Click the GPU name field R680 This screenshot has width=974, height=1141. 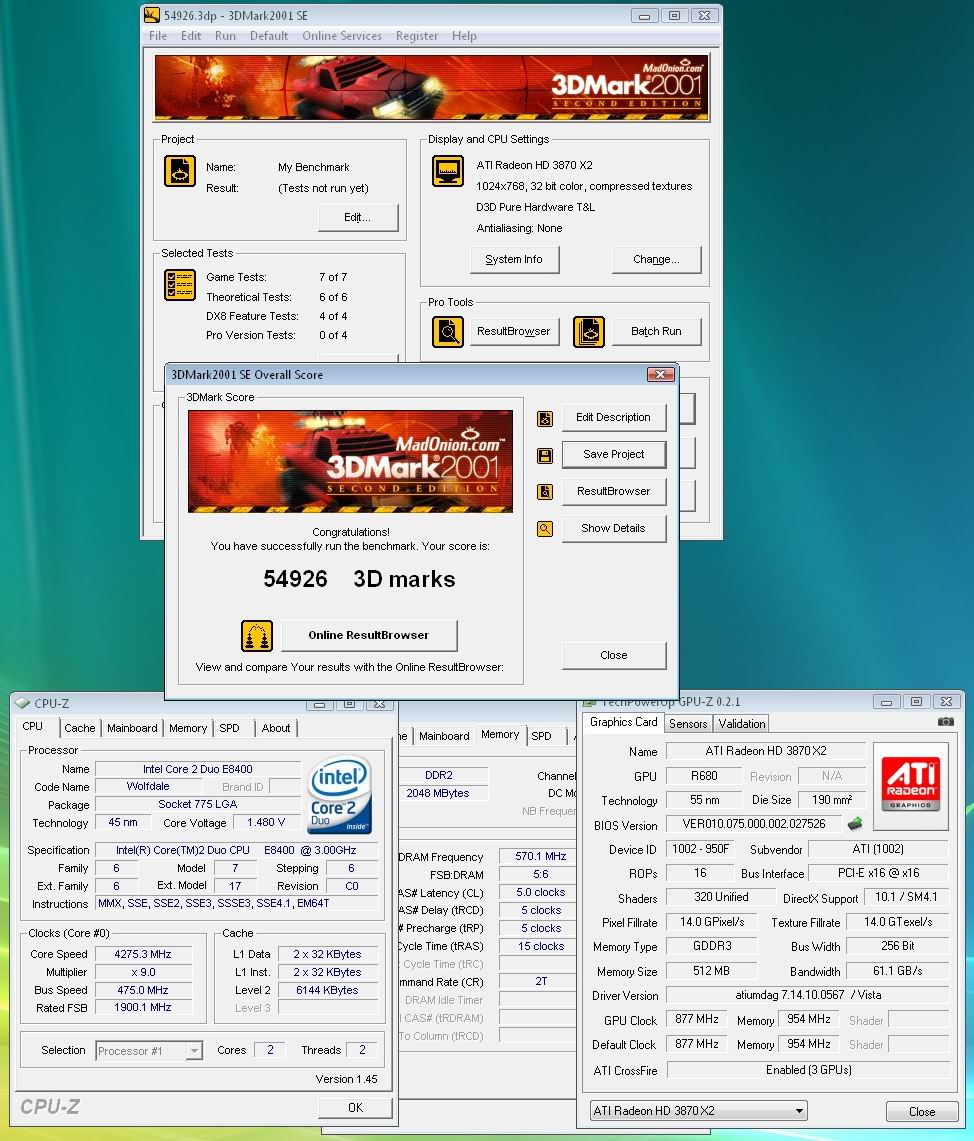click(703, 776)
